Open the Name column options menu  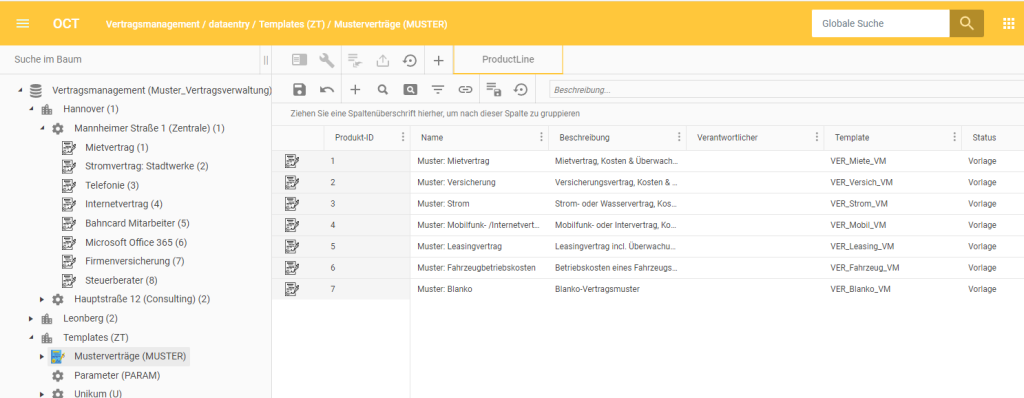(541, 137)
